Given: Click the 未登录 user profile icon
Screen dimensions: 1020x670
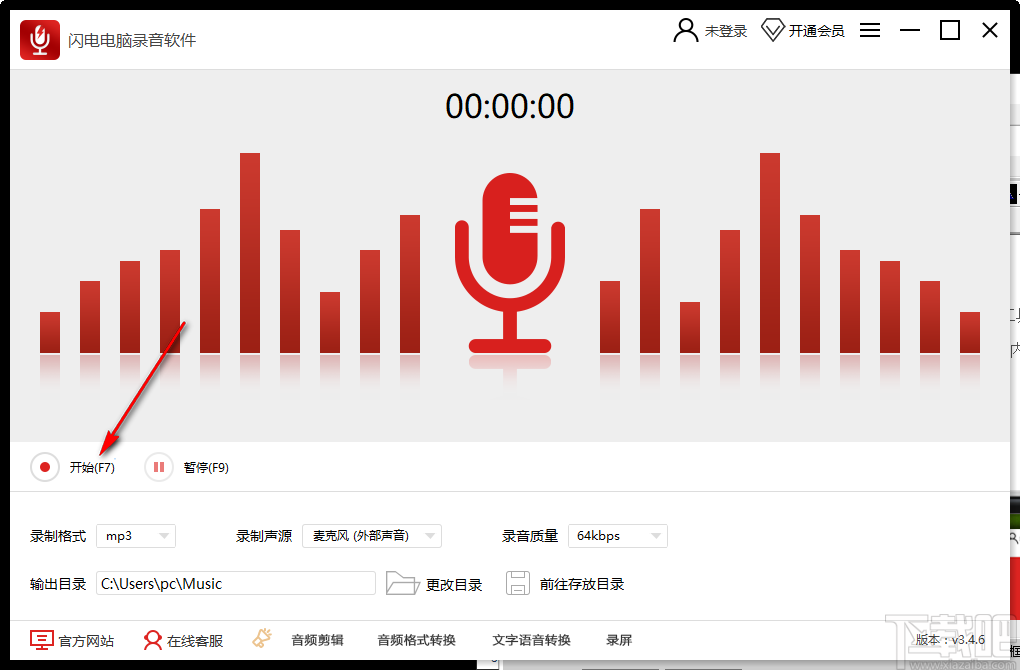Looking at the screenshot, I should click(x=685, y=30).
